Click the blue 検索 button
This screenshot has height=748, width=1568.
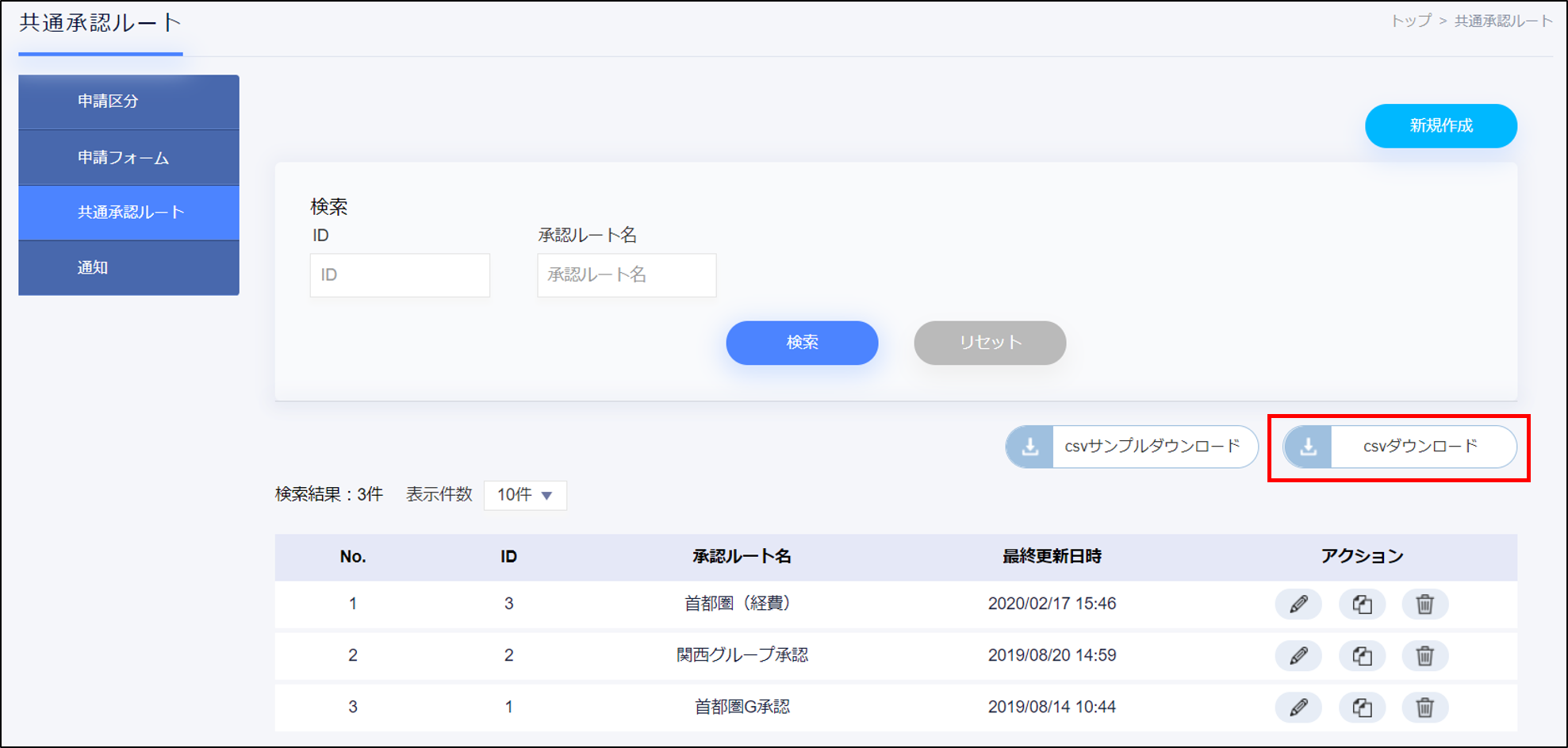click(802, 343)
